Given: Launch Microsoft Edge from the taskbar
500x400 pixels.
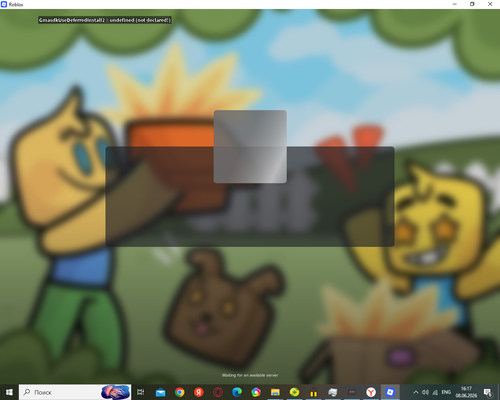Looking at the screenshot, I should click(237, 392).
